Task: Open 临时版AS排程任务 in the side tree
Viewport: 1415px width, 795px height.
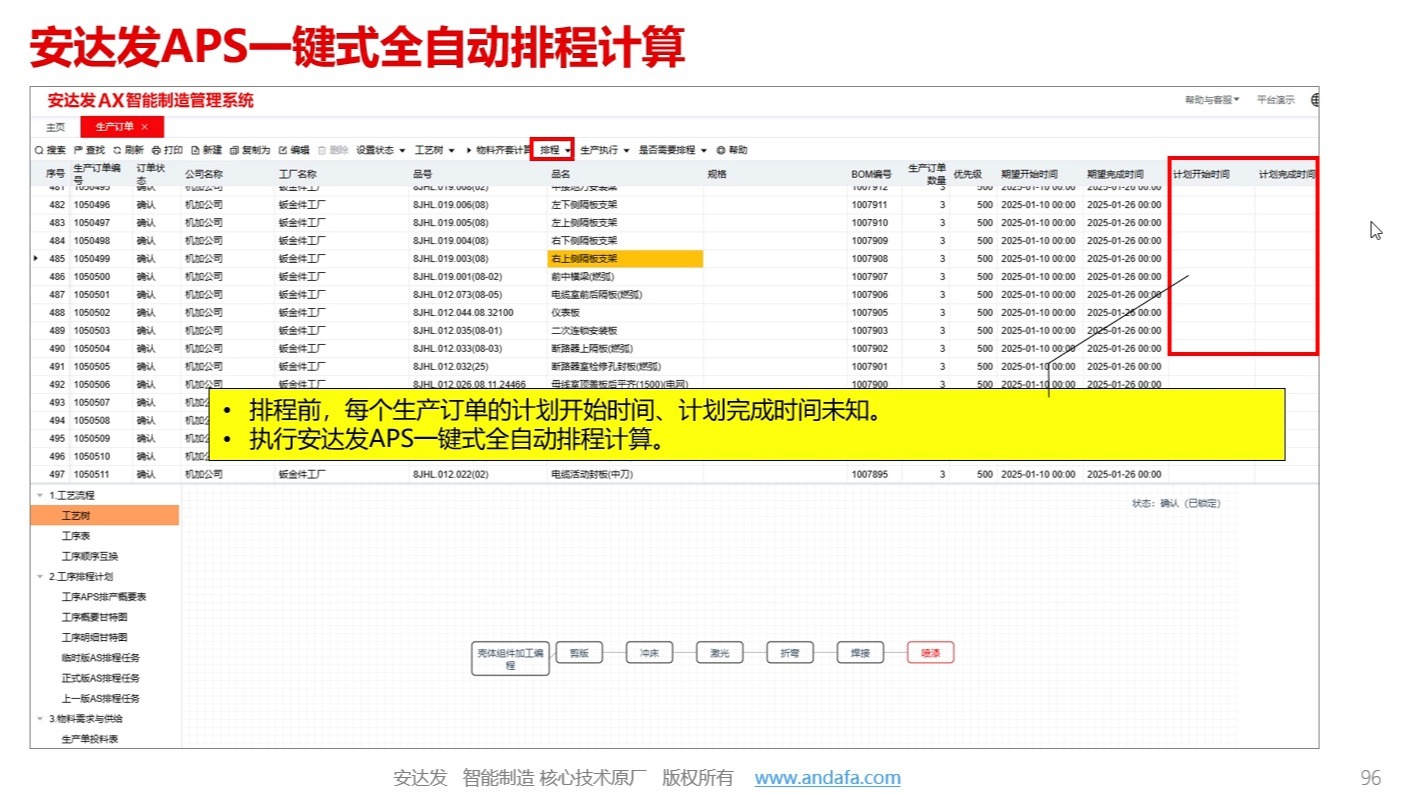Action: (101, 658)
